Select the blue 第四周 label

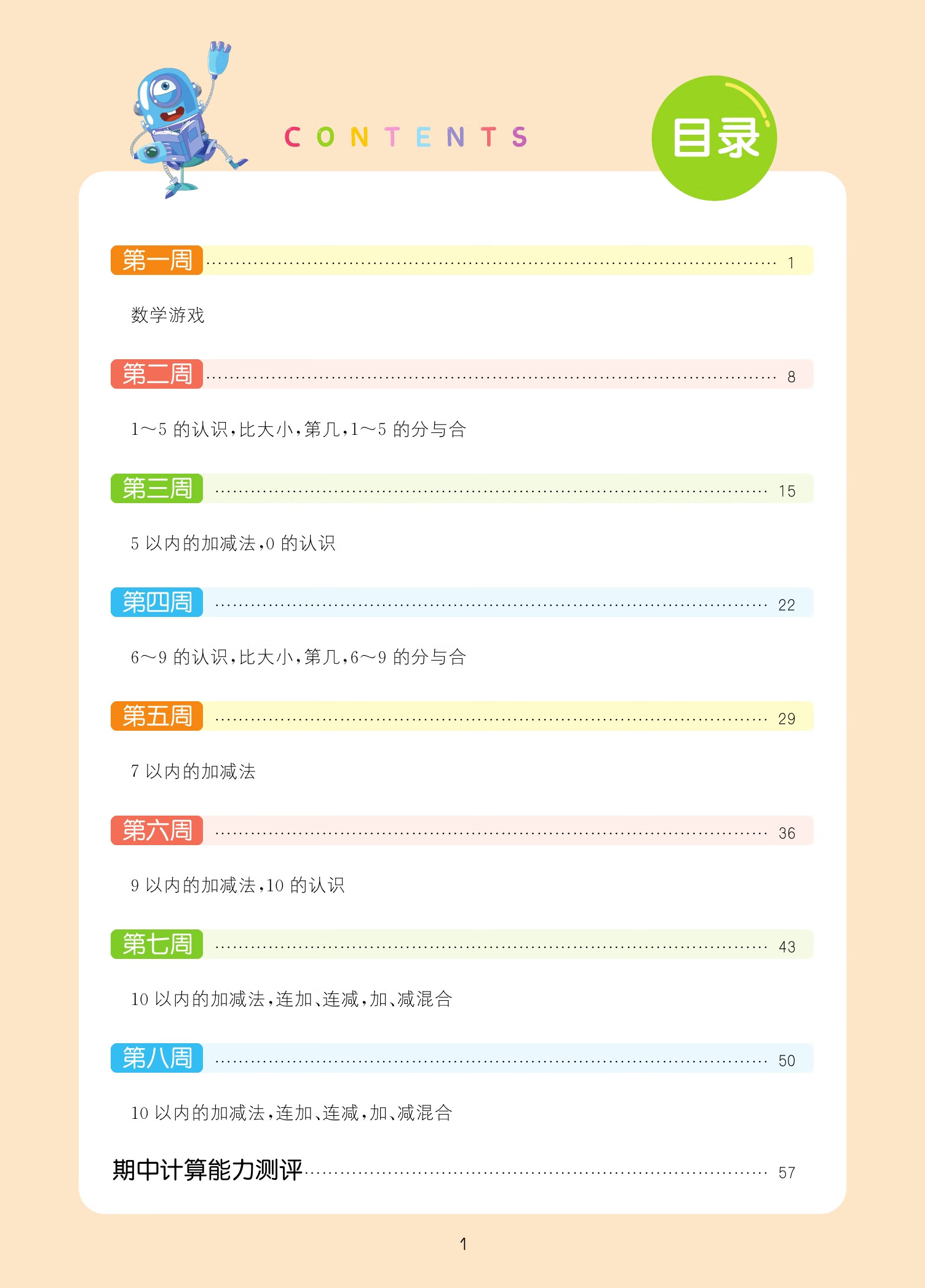[157, 602]
